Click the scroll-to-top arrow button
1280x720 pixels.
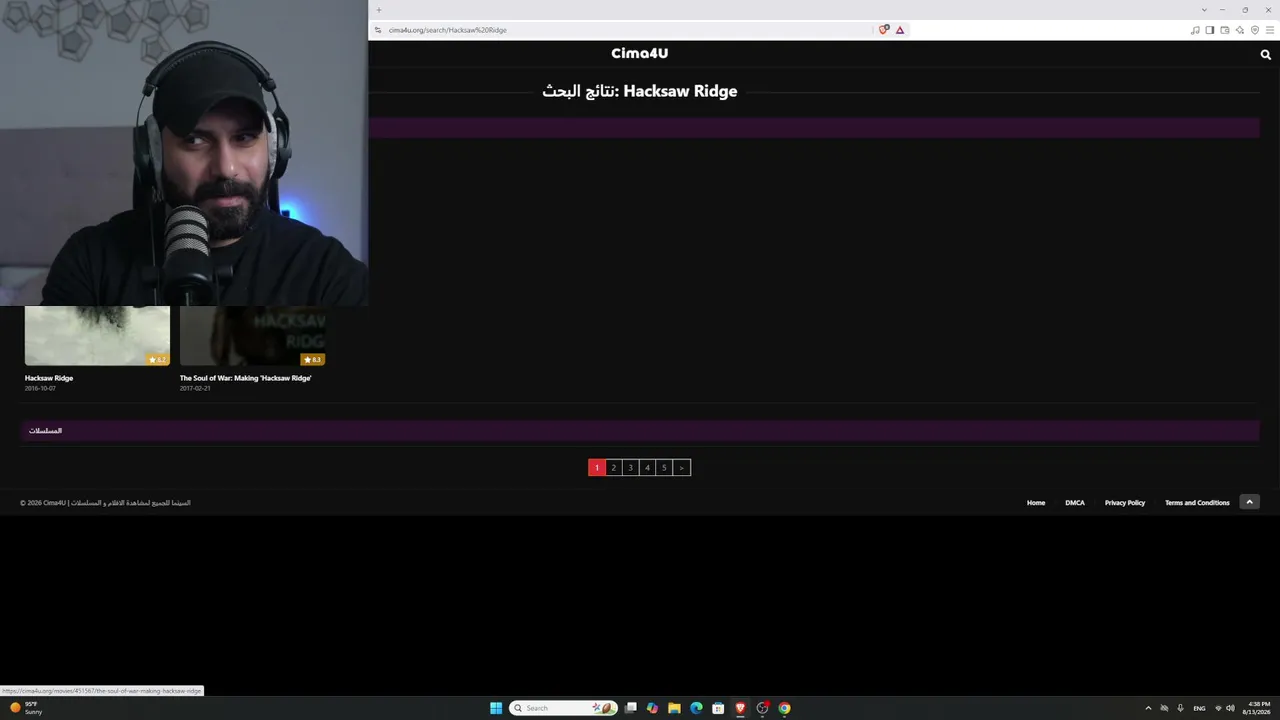[1249, 502]
